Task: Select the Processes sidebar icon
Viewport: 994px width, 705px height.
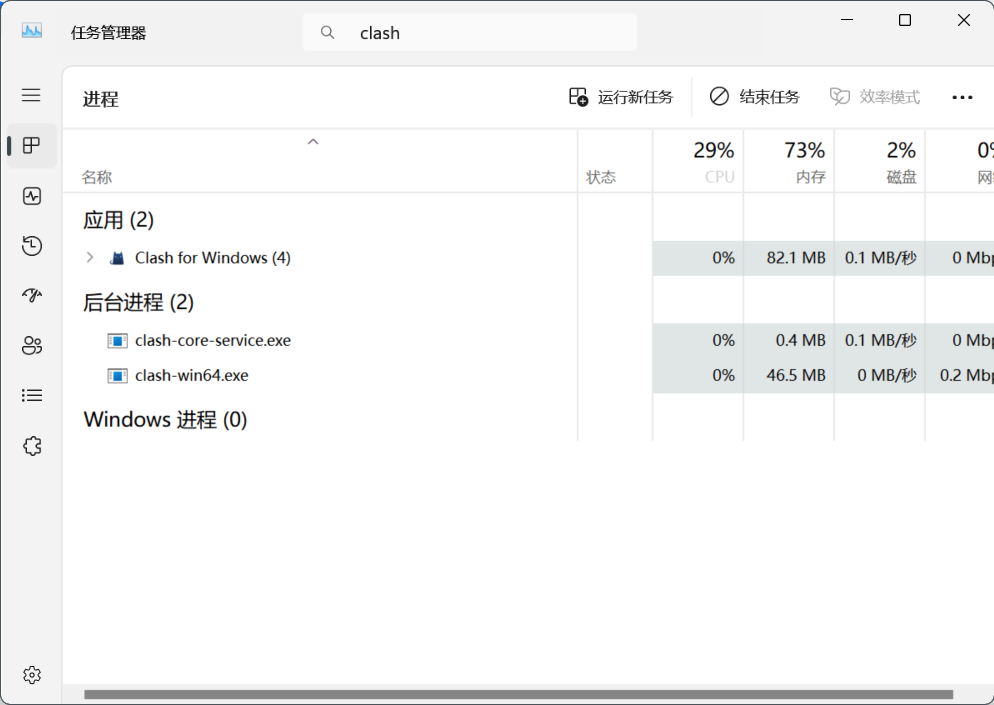Action: tap(31, 145)
